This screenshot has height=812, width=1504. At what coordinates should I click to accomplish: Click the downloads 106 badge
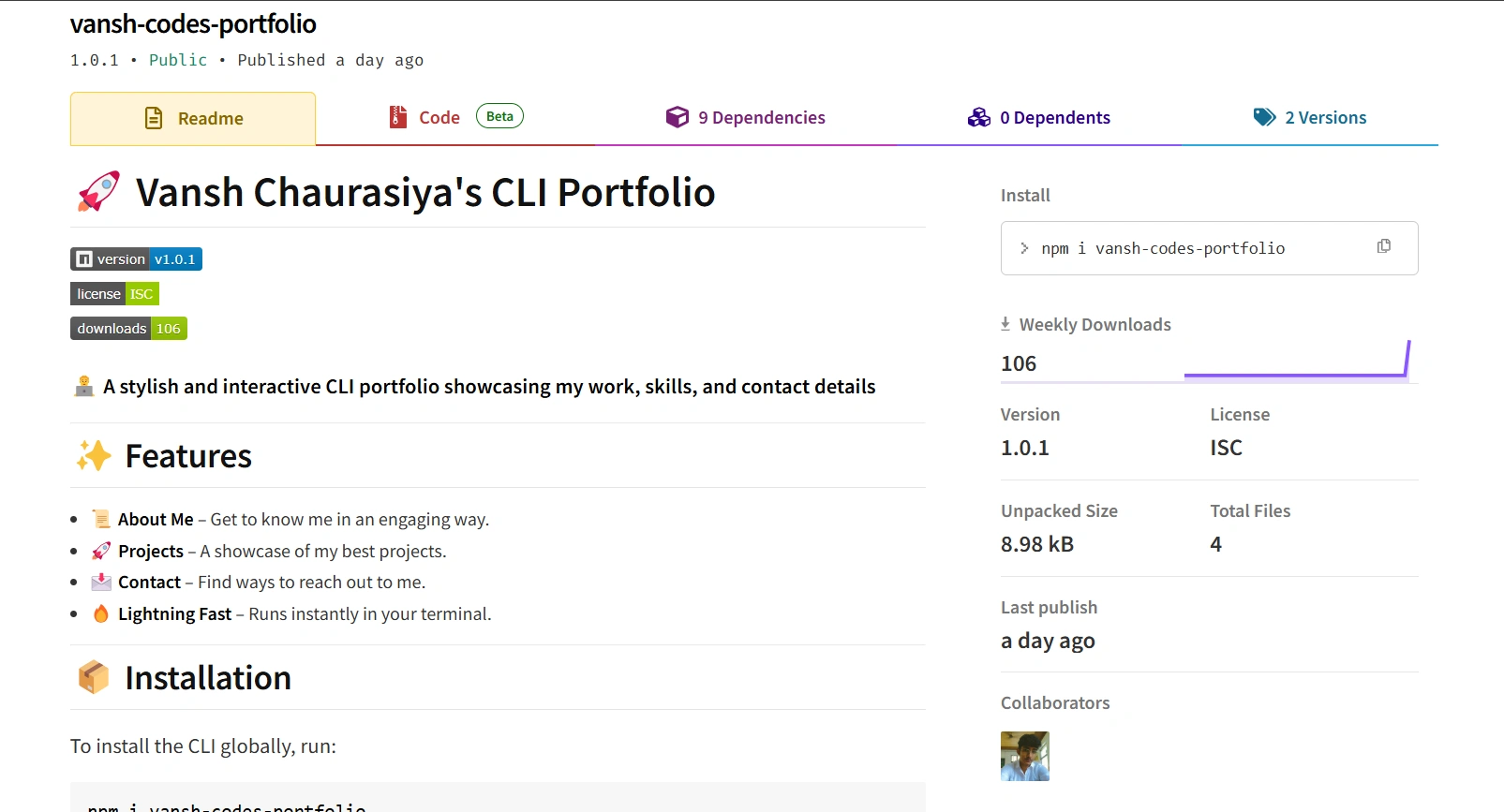point(128,328)
